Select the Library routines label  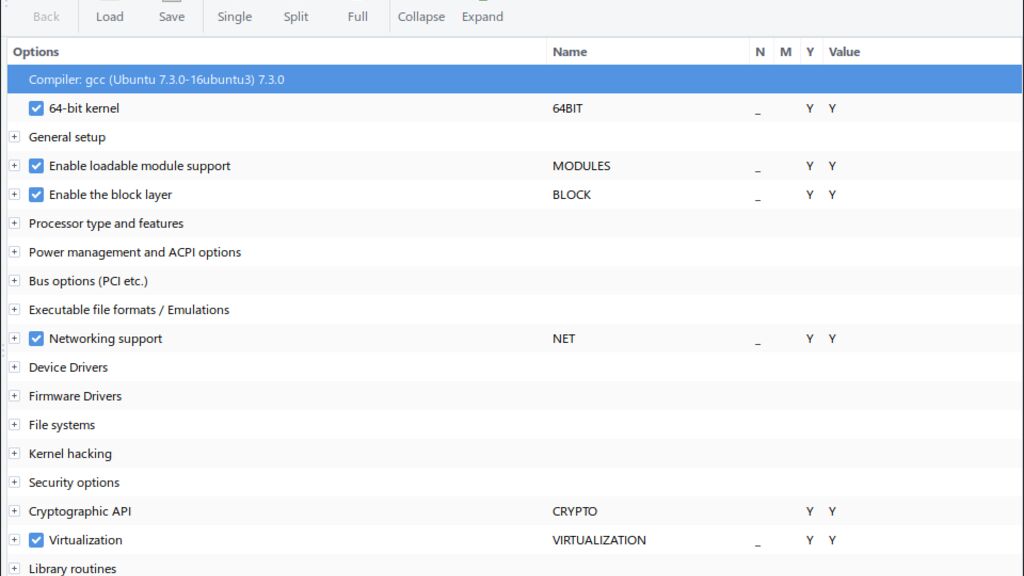72,569
